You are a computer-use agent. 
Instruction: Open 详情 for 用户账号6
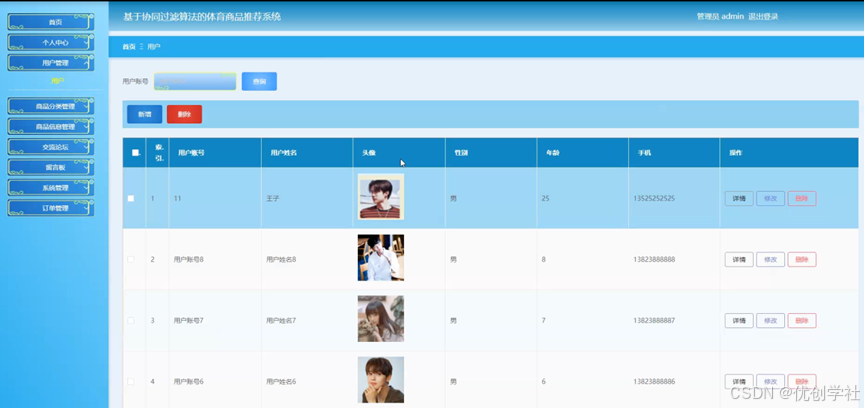[x=739, y=382]
